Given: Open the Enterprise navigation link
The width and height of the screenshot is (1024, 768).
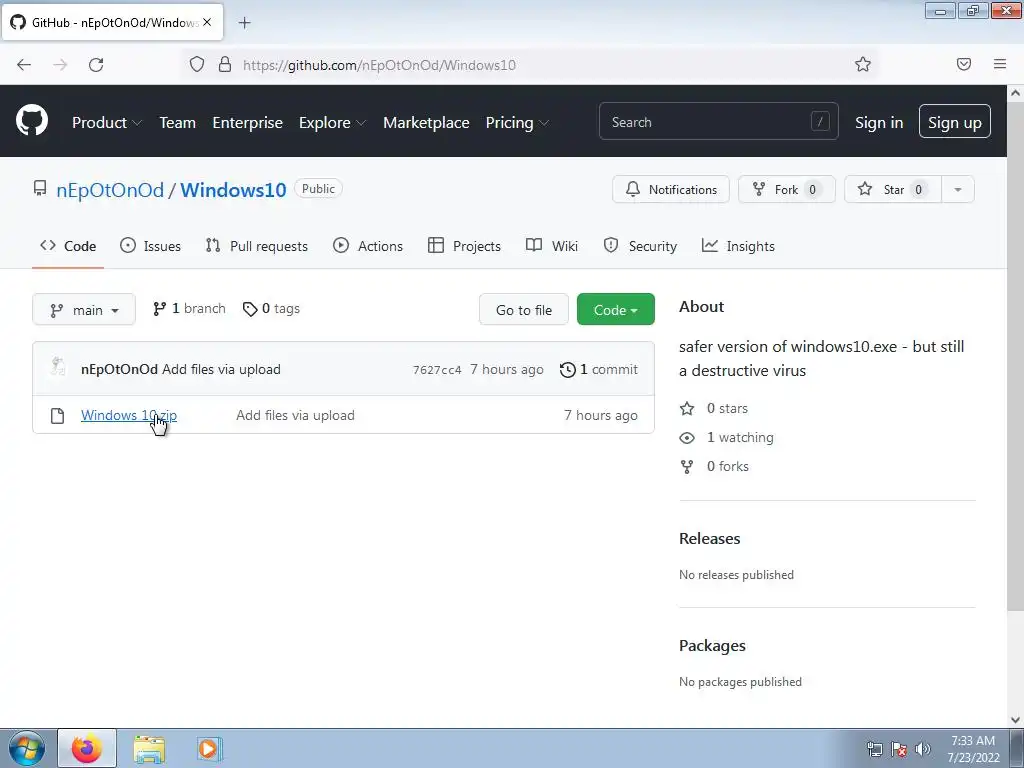Looking at the screenshot, I should (x=248, y=123).
